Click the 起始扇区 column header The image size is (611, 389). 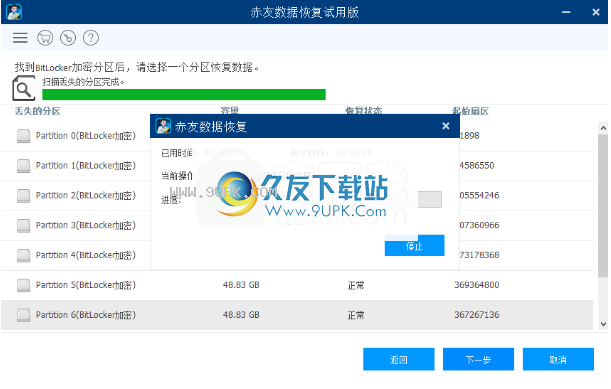point(470,111)
